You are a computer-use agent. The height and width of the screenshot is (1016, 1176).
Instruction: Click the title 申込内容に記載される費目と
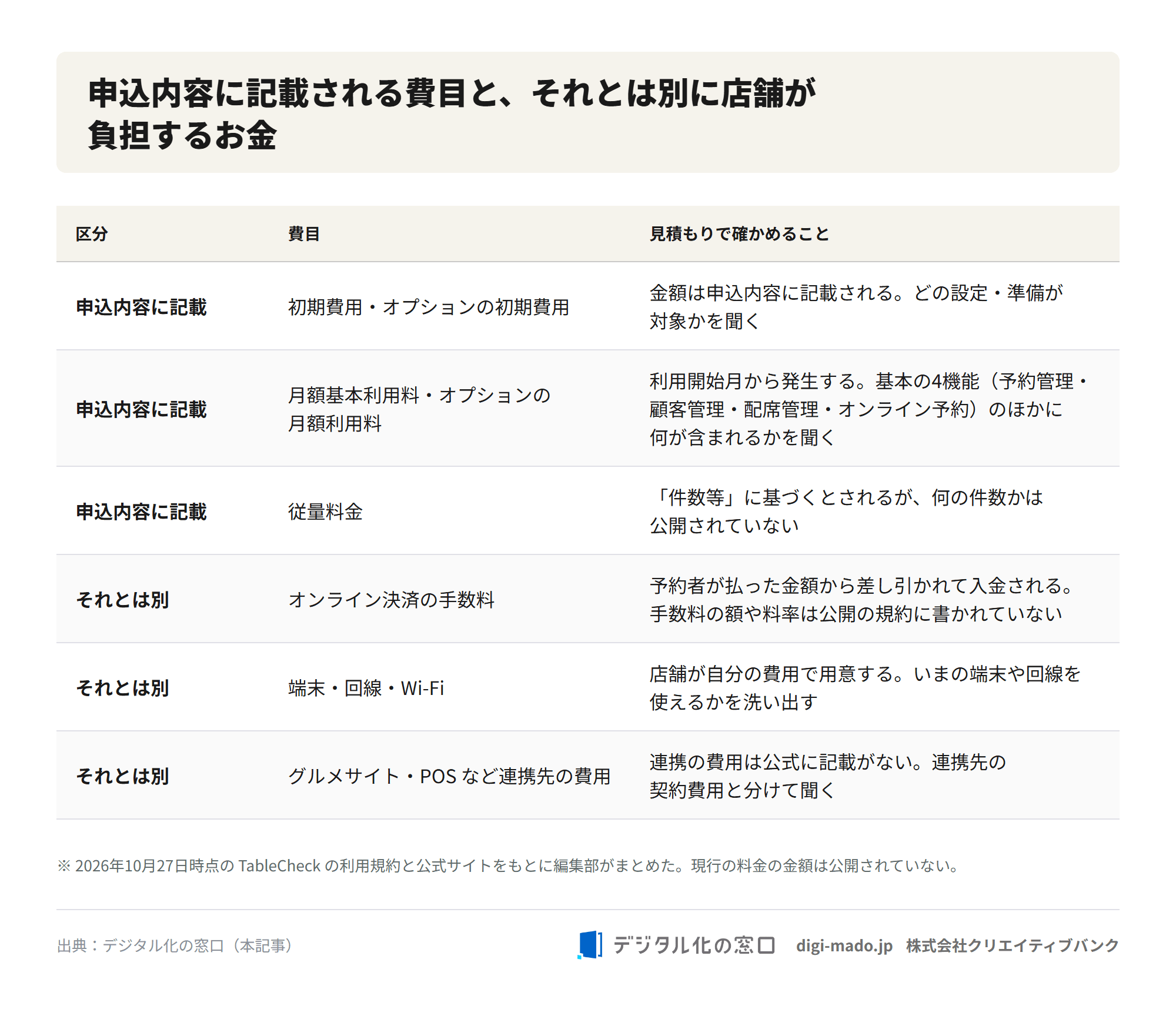tap(293, 93)
